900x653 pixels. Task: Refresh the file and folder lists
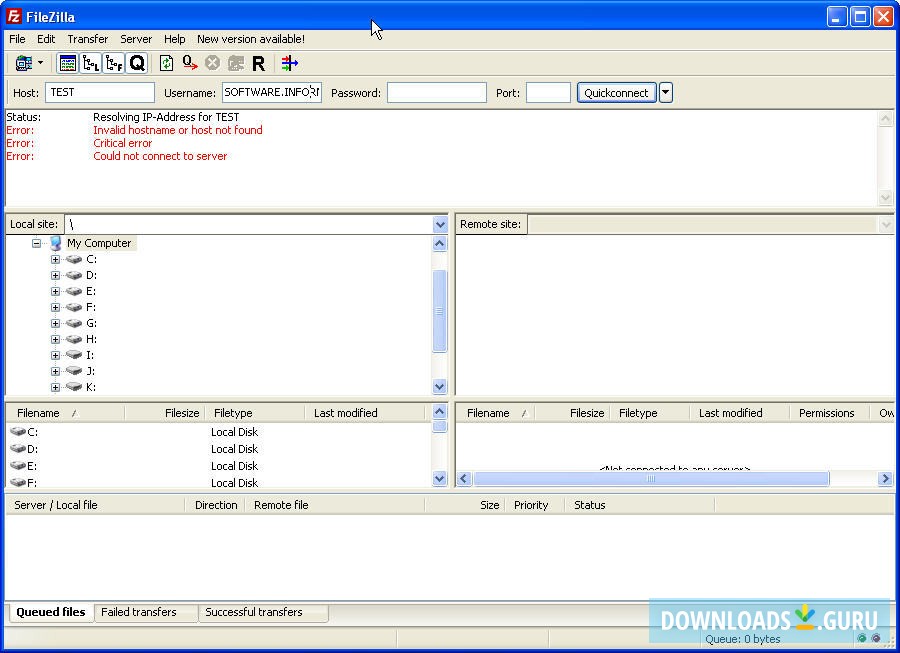click(164, 62)
